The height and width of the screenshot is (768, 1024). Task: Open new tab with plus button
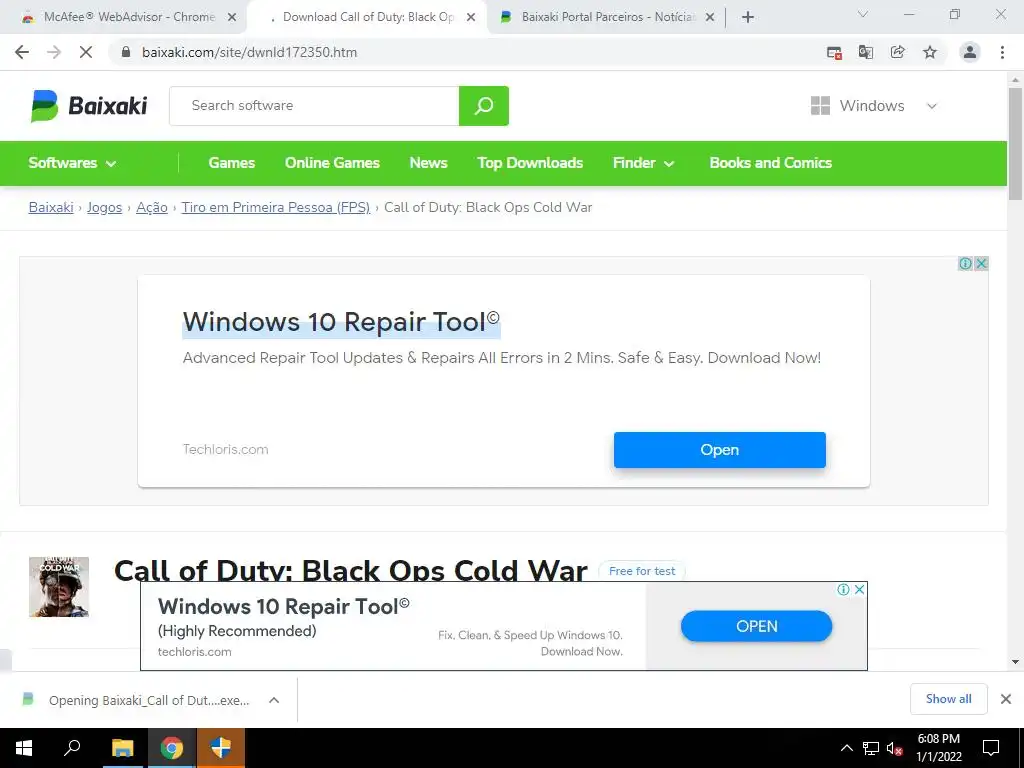coord(748,17)
